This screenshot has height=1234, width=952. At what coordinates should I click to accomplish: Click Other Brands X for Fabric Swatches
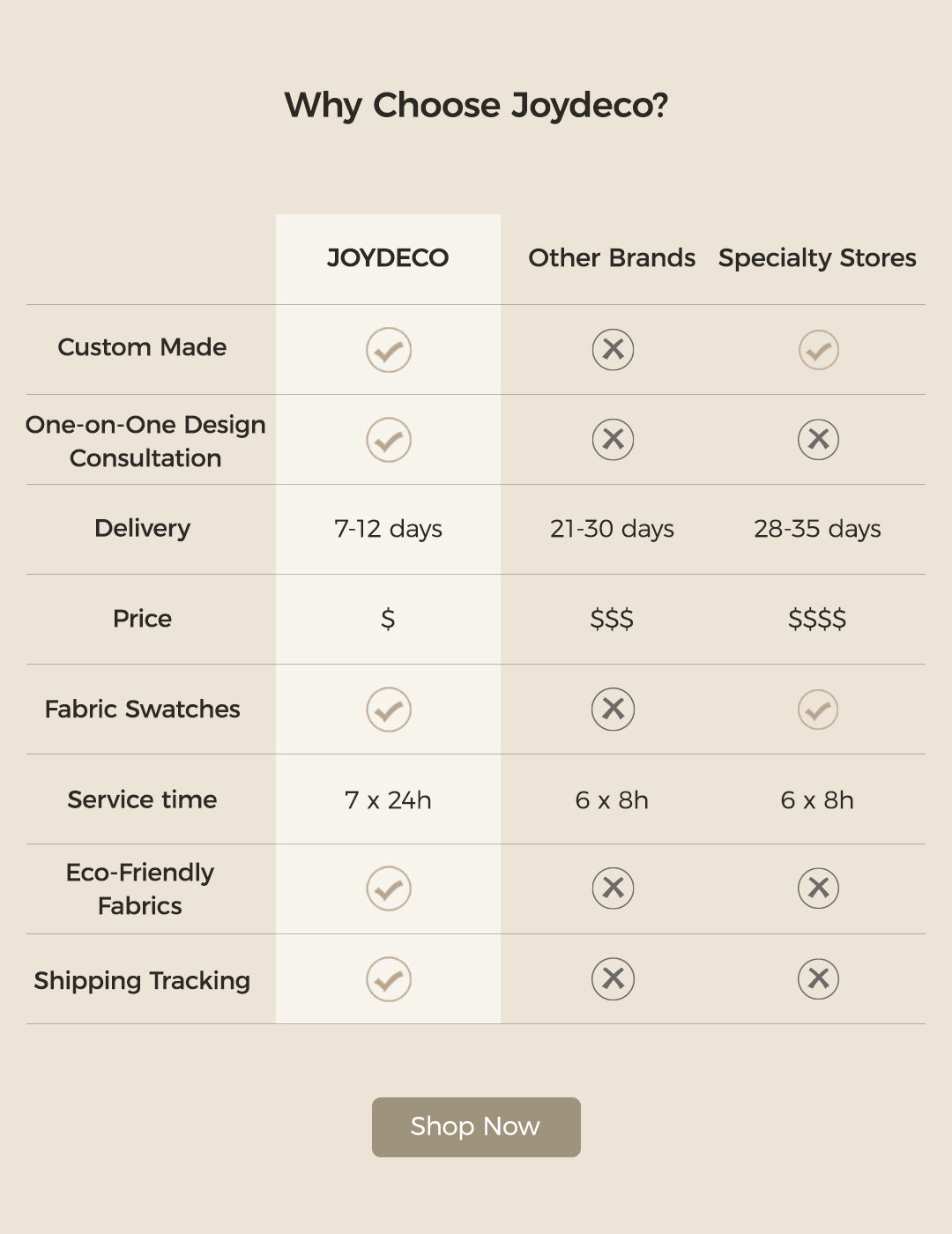coord(613,710)
